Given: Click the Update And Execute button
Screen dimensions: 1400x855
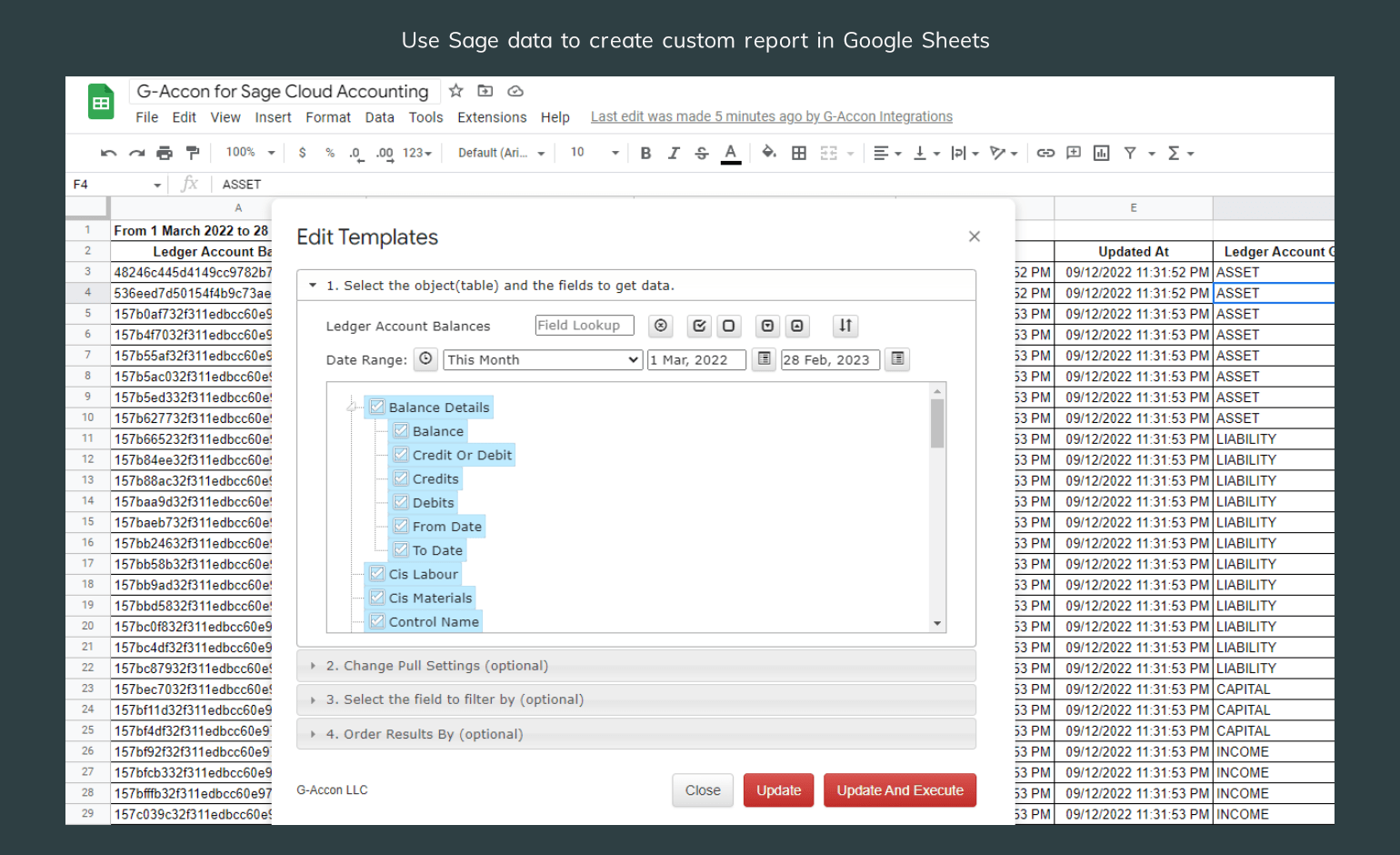Looking at the screenshot, I should click(900, 790).
